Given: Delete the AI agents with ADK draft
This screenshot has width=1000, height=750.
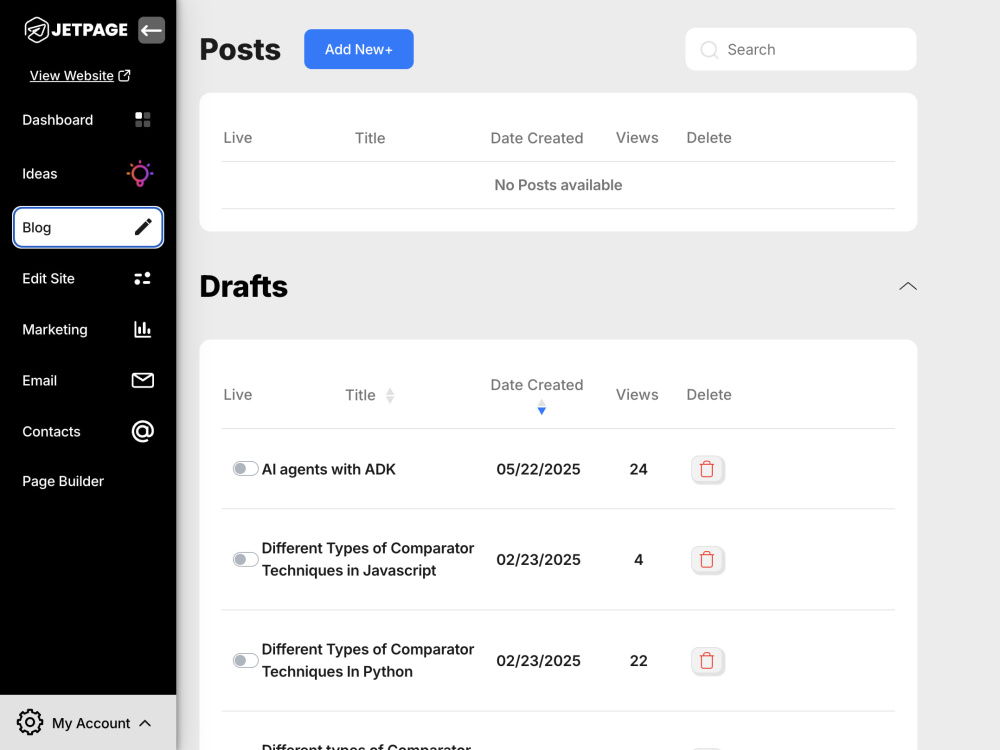Looking at the screenshot, I should coord(707,469).
